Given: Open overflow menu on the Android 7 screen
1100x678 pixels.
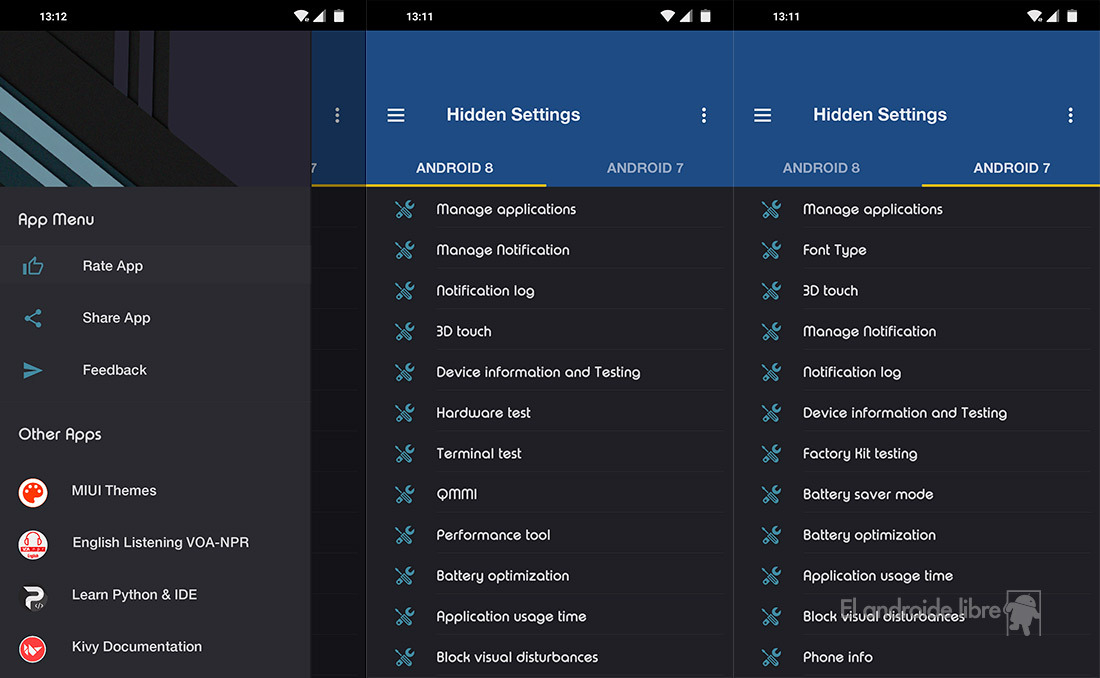Looking at the screenshot, I should 1070,115.
